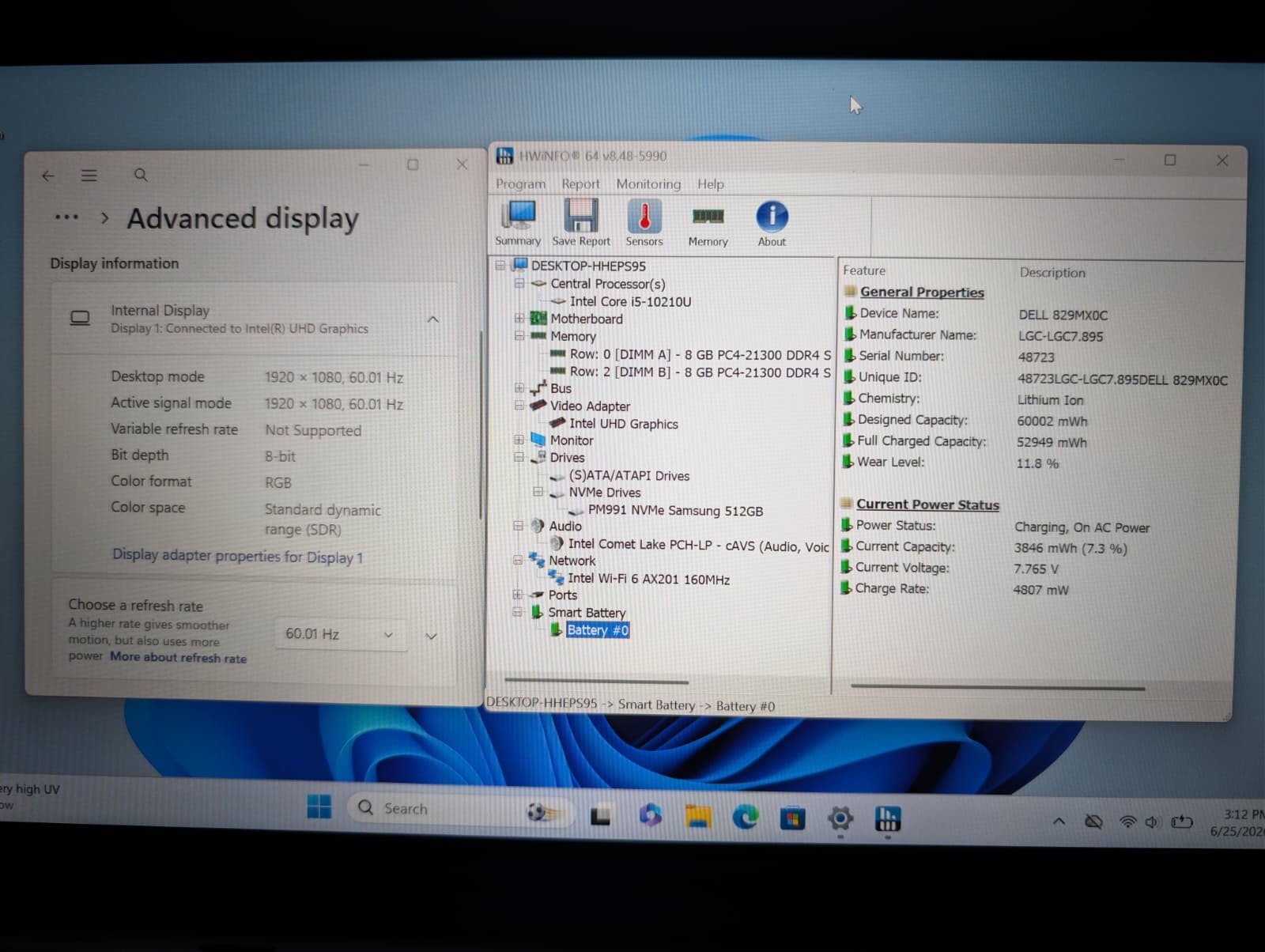This screenshot has height=952, width=1265.
Task: Click the Internal Display monitor icon
Action: click(x=80, y=318)
